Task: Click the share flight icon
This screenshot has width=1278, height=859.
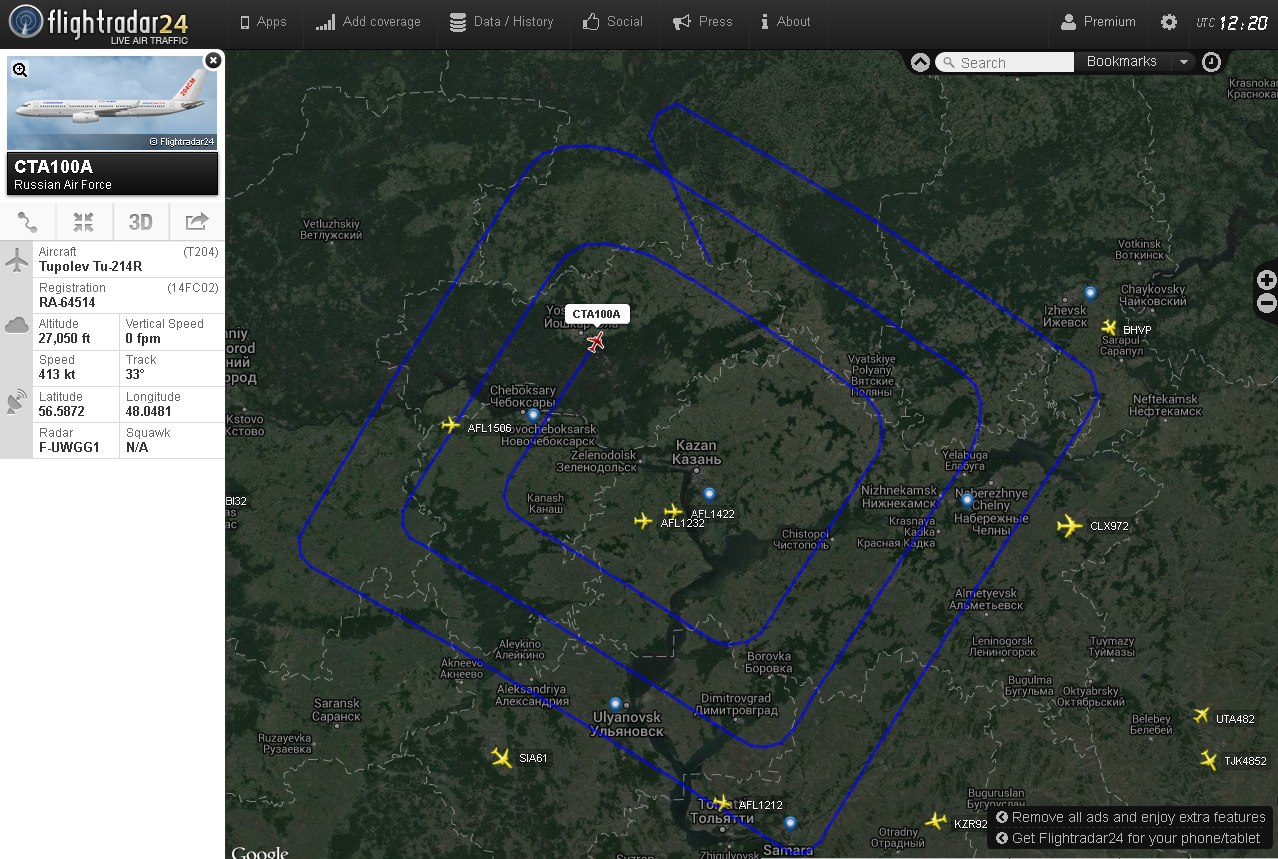Action: [x=197, y=222]
